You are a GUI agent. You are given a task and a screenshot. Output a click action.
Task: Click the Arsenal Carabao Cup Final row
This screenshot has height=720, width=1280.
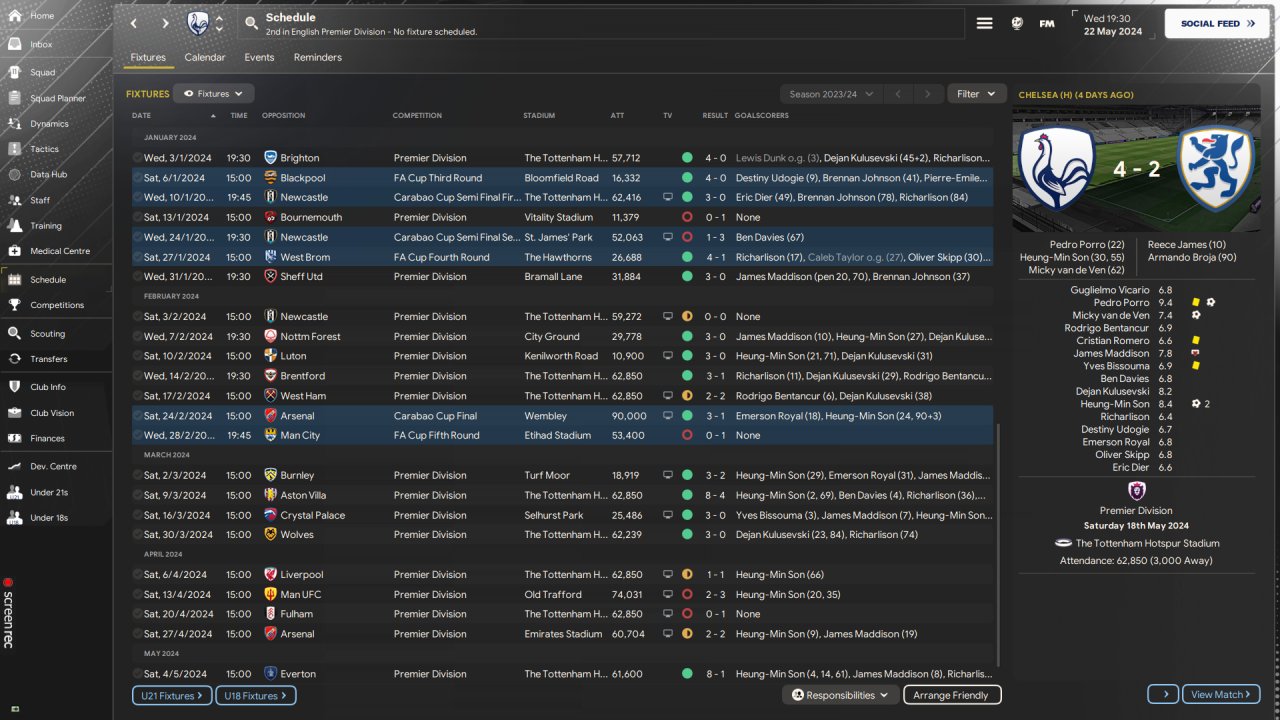(x=563, y=416)
